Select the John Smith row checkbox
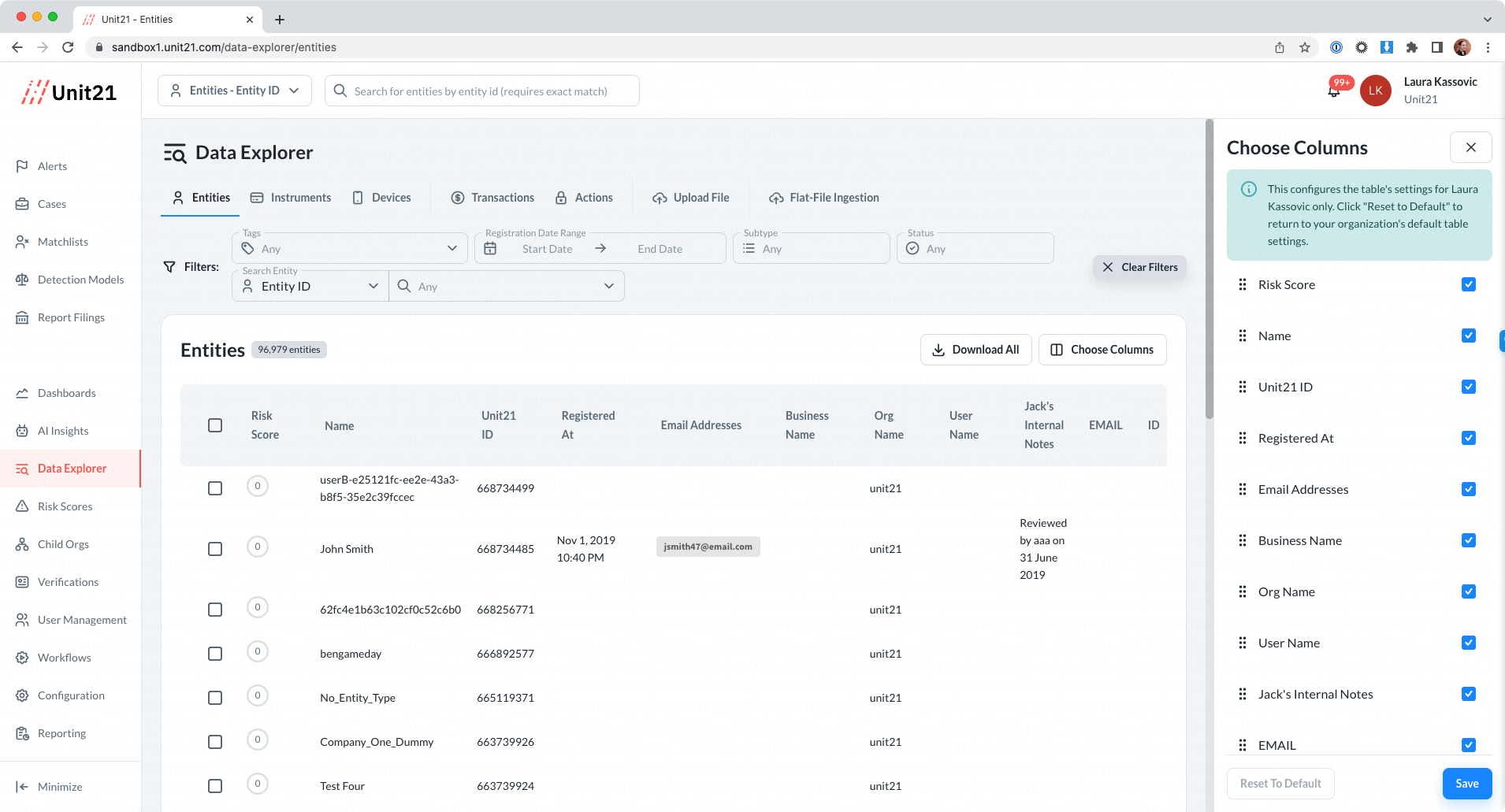 (x=215, y=549)
